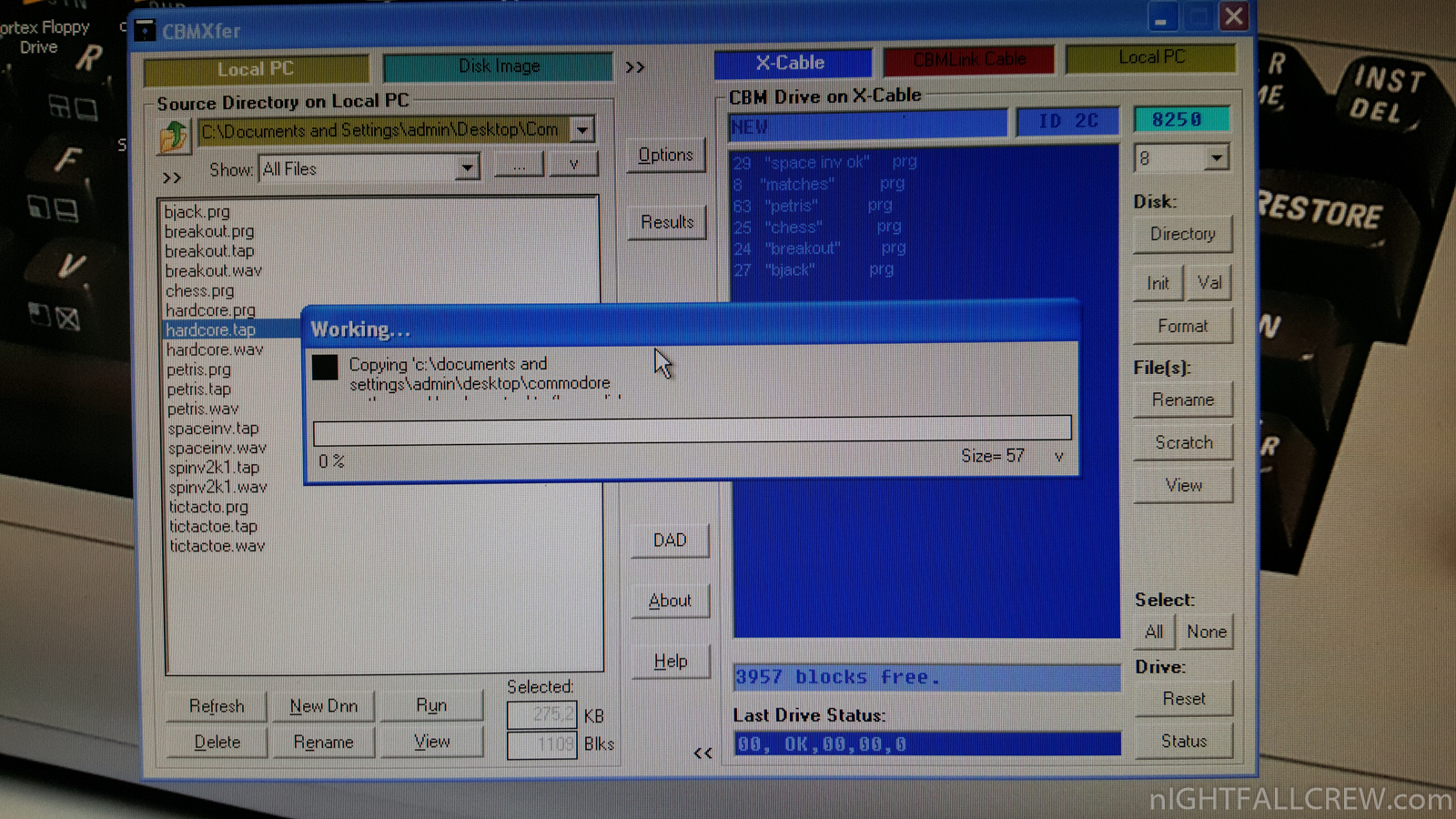Image resolution: width=1456 pixels, height=819 pixels.
Task: Expand details arrow in Working dialog
Action: pos(1058,457)
